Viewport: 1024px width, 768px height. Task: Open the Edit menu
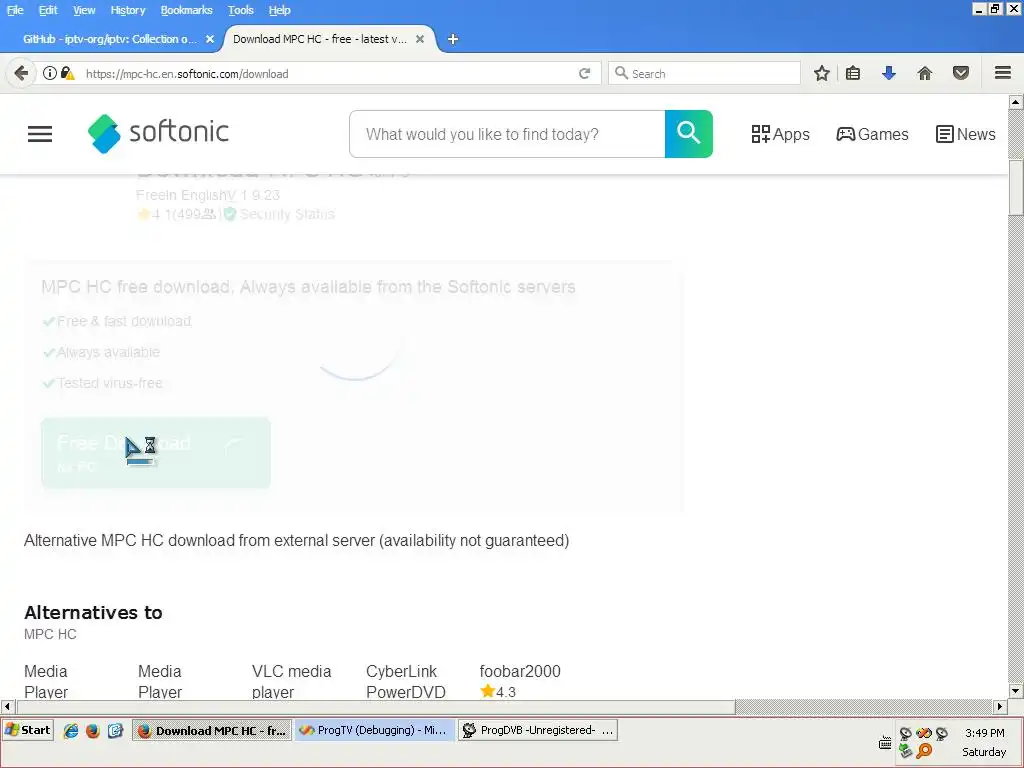pyautogui.click(x=48, y=10)
